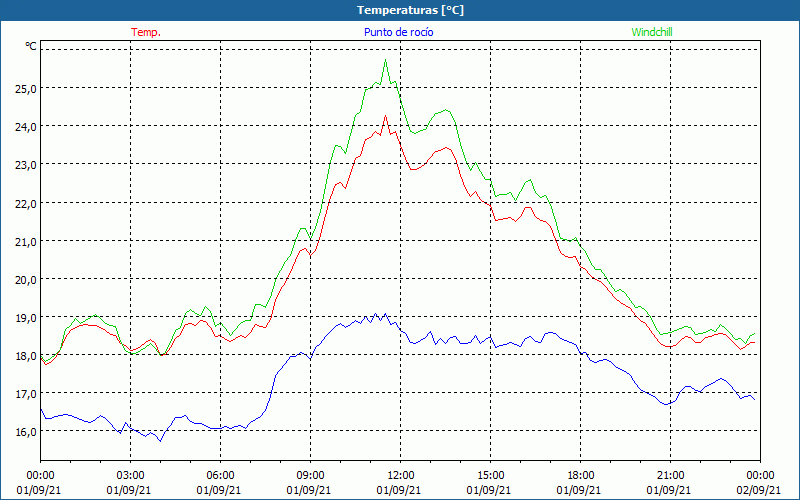800x500 pixels.
Task: Click the 16,0 y-axis value
Action: [x=26, y=432]
